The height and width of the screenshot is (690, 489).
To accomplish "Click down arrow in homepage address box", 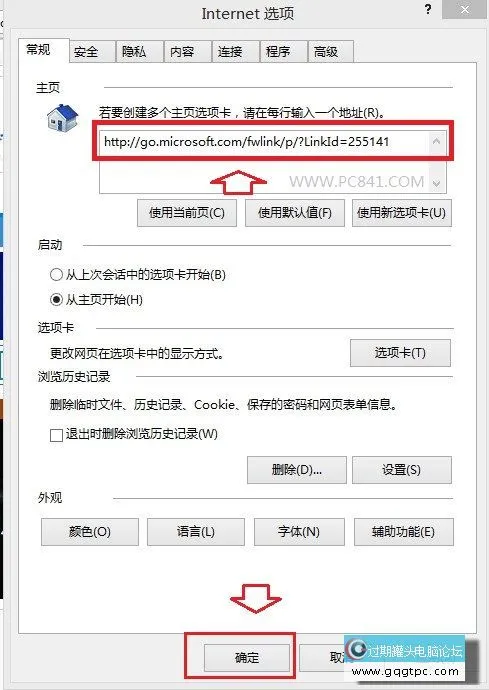I will tap(436, 183).
